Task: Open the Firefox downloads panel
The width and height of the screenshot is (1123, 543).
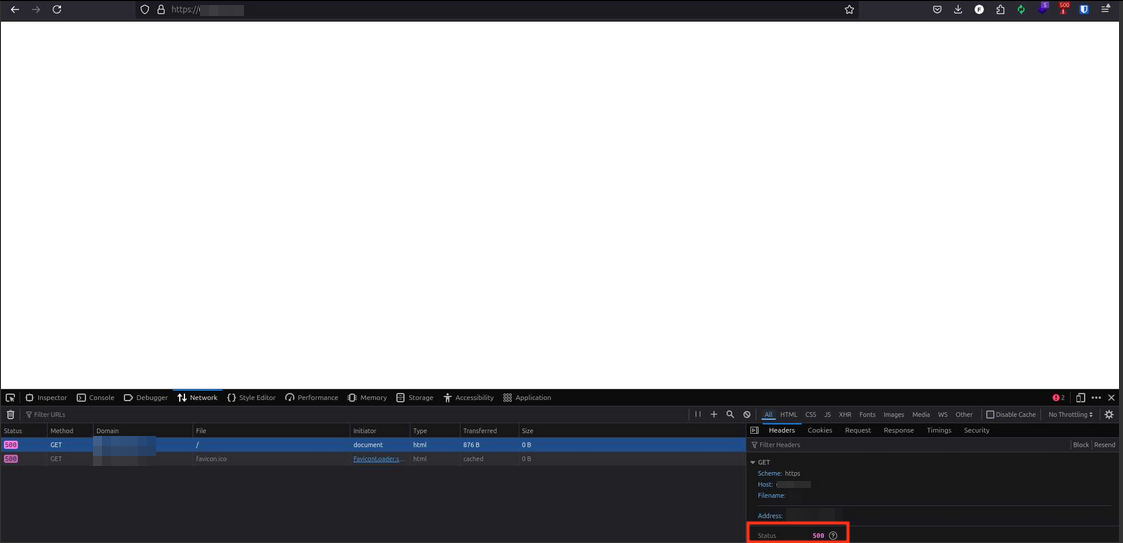Action: point(958,10)
